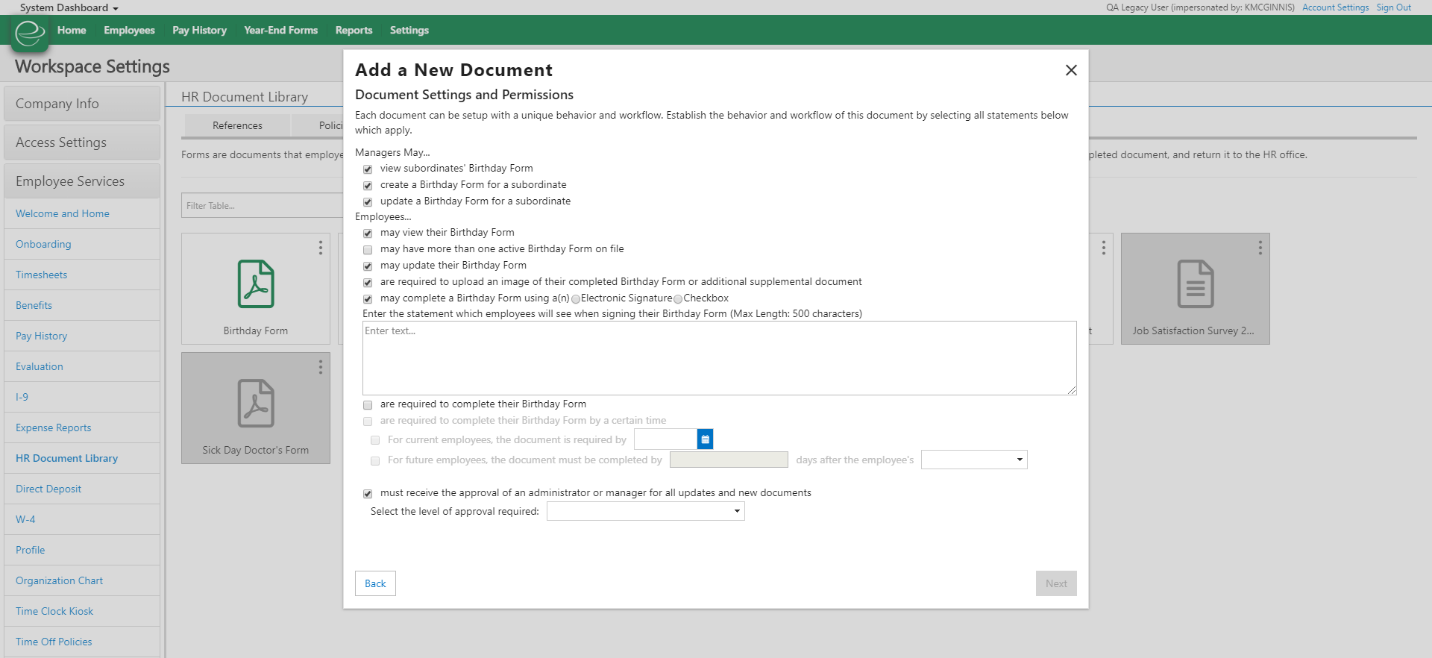Open the Employees menu
The height and width of the screenshot is (658, 1432).
[x=129, y=30]
